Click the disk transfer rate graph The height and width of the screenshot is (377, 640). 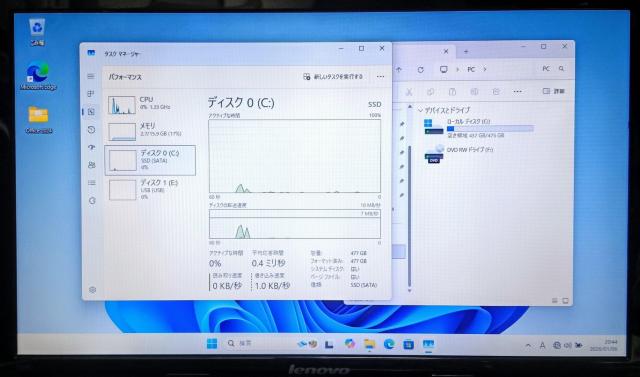pyautogui.click(x=294, y=224)
